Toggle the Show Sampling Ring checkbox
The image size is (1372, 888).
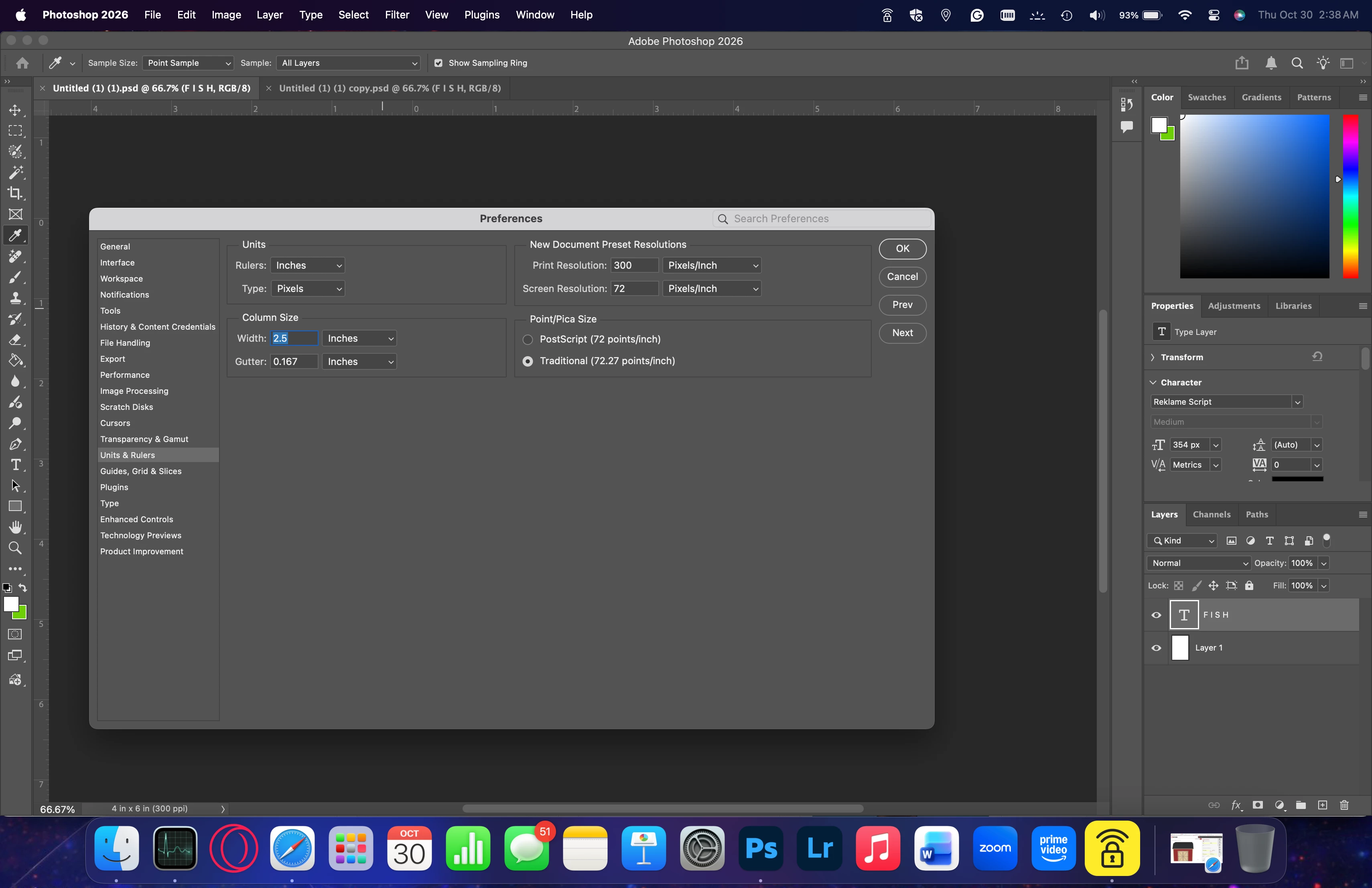[438, 63]
